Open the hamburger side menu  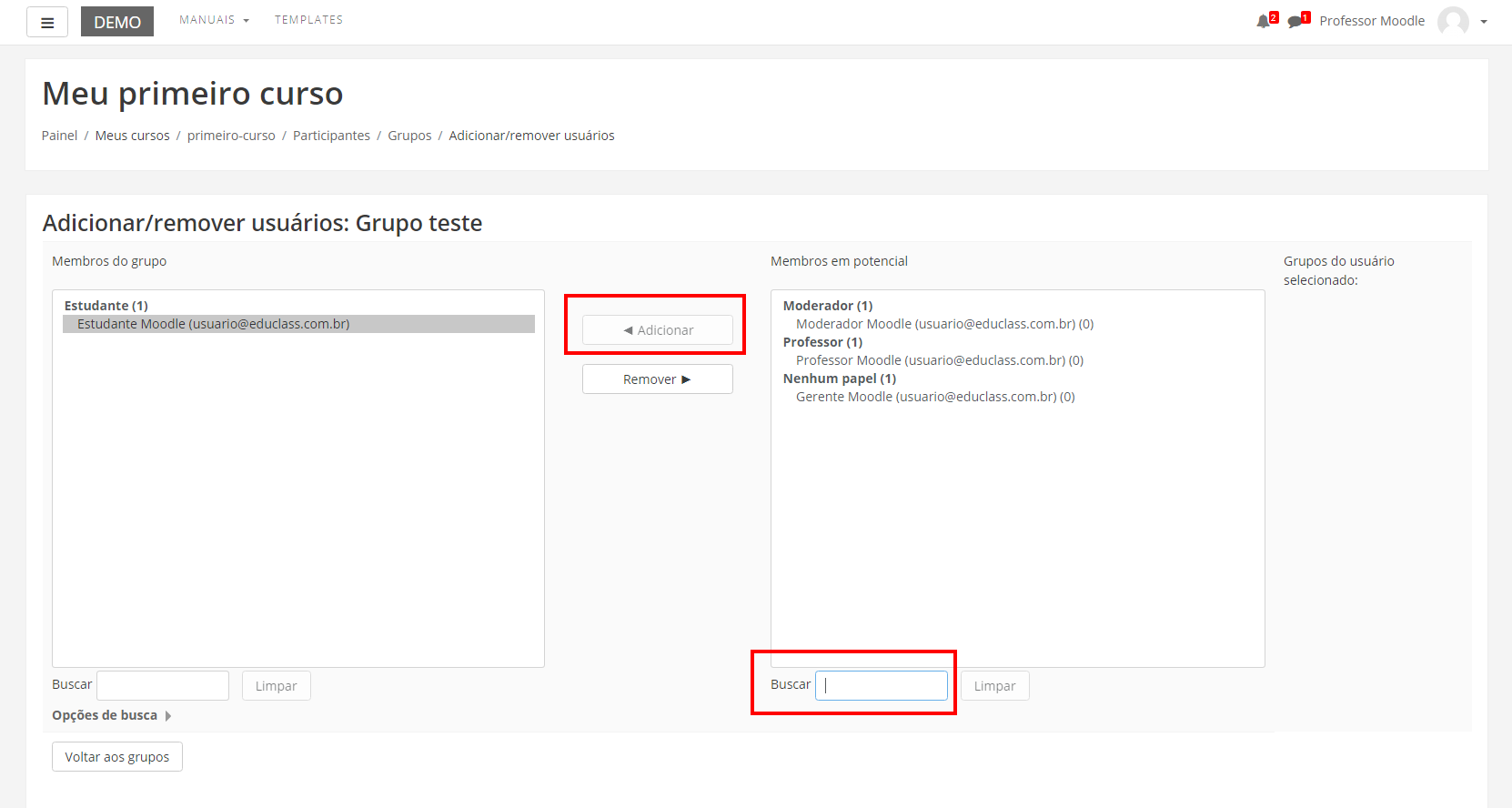pyautogui.click(x=47, y=22)
